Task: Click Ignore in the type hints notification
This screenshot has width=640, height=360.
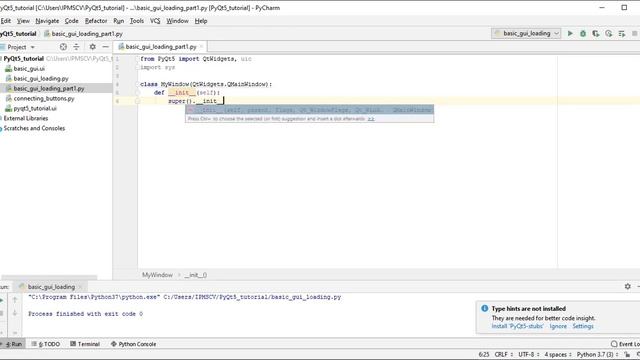Action: click(x=558, y=326)
